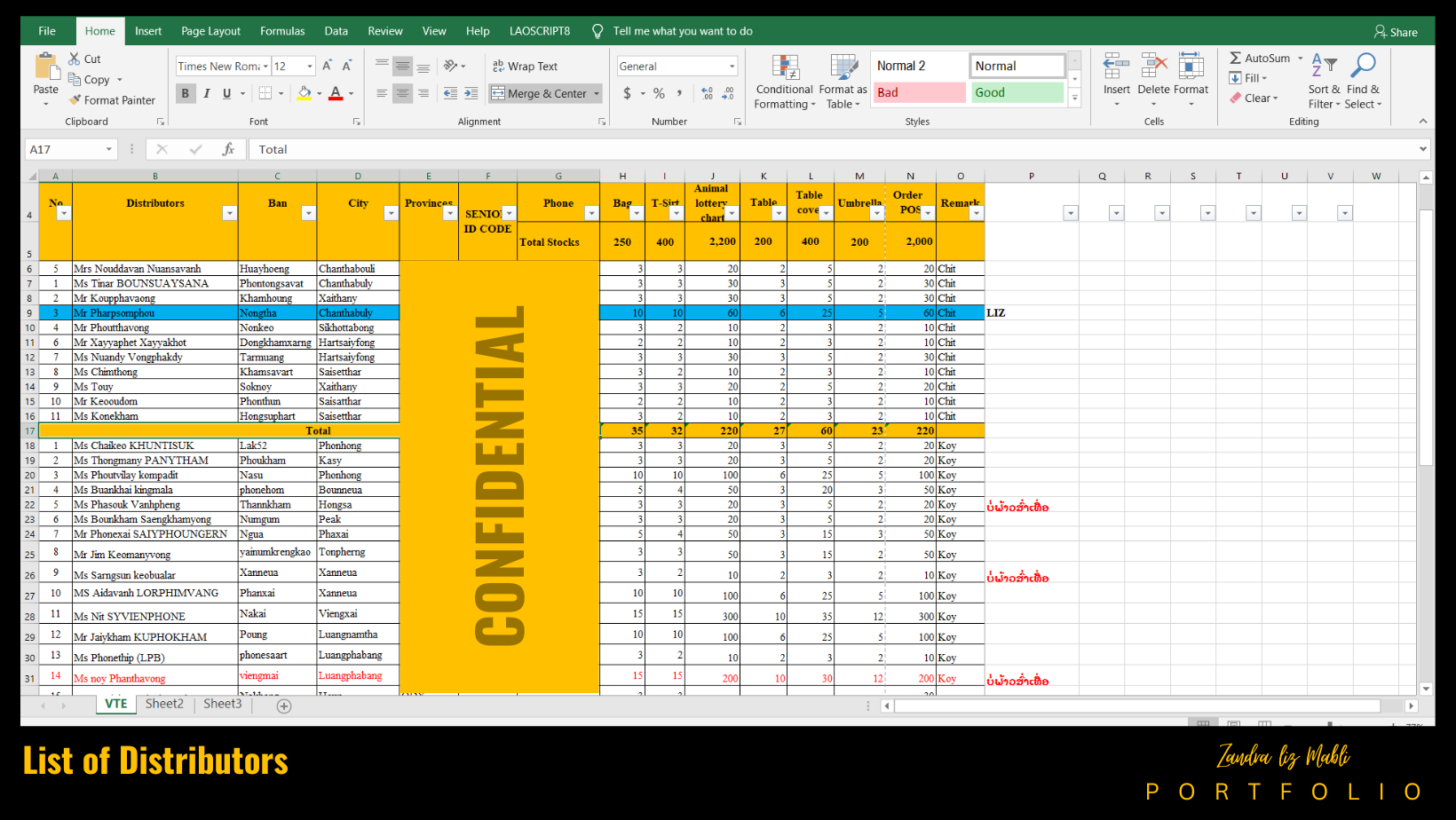This screenshot has width=1456, height=820.
Task: Switch to the Data tab
Action: click(336, 31)
